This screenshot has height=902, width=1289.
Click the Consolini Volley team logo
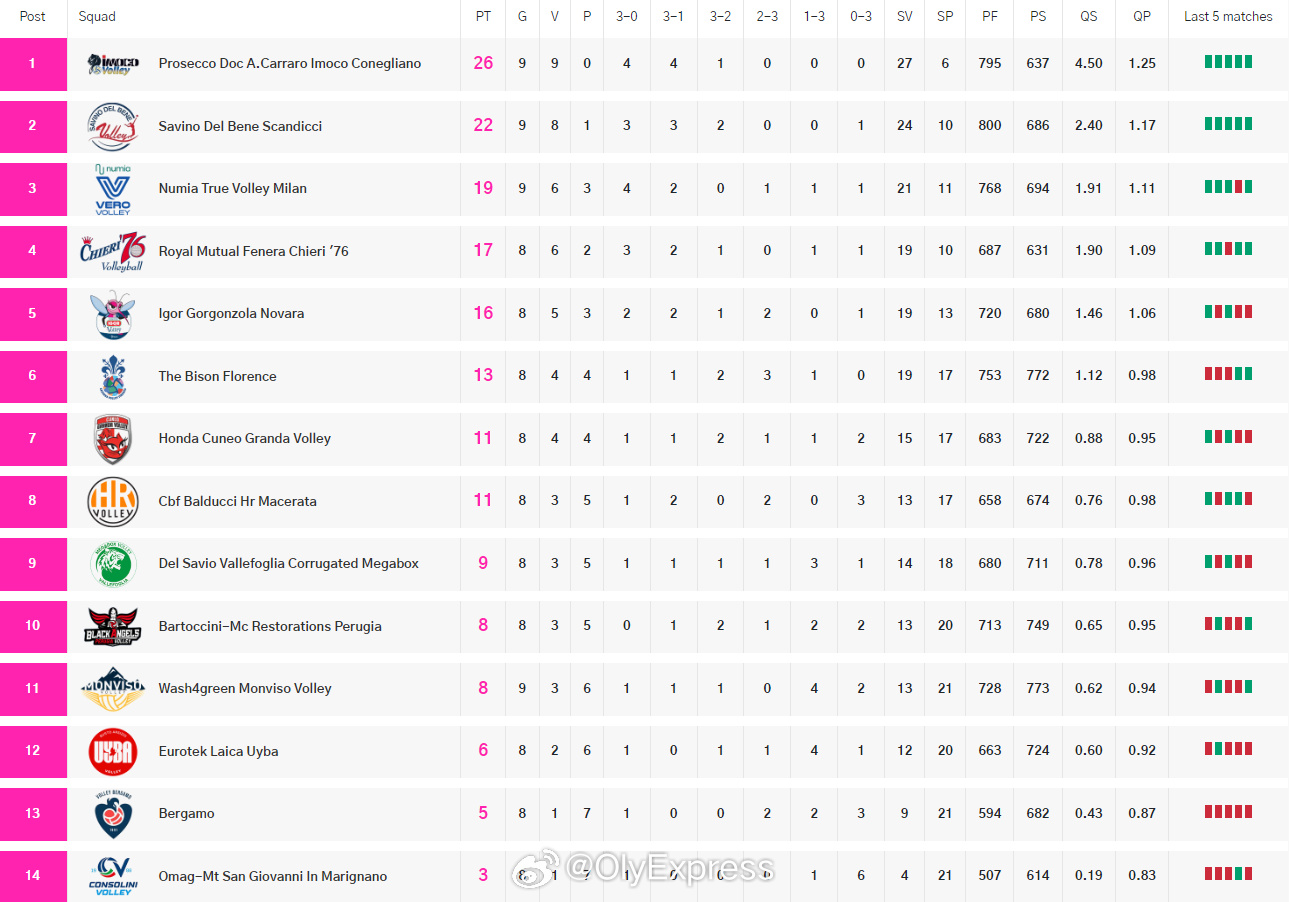coord(113,876)
